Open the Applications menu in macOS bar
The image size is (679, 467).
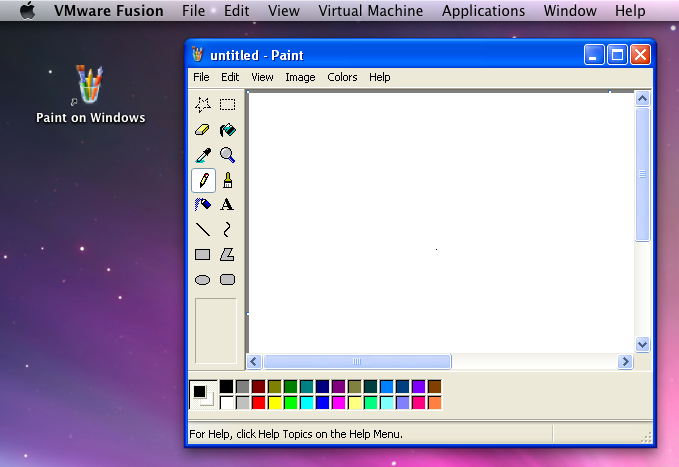[x=483, y=10]
